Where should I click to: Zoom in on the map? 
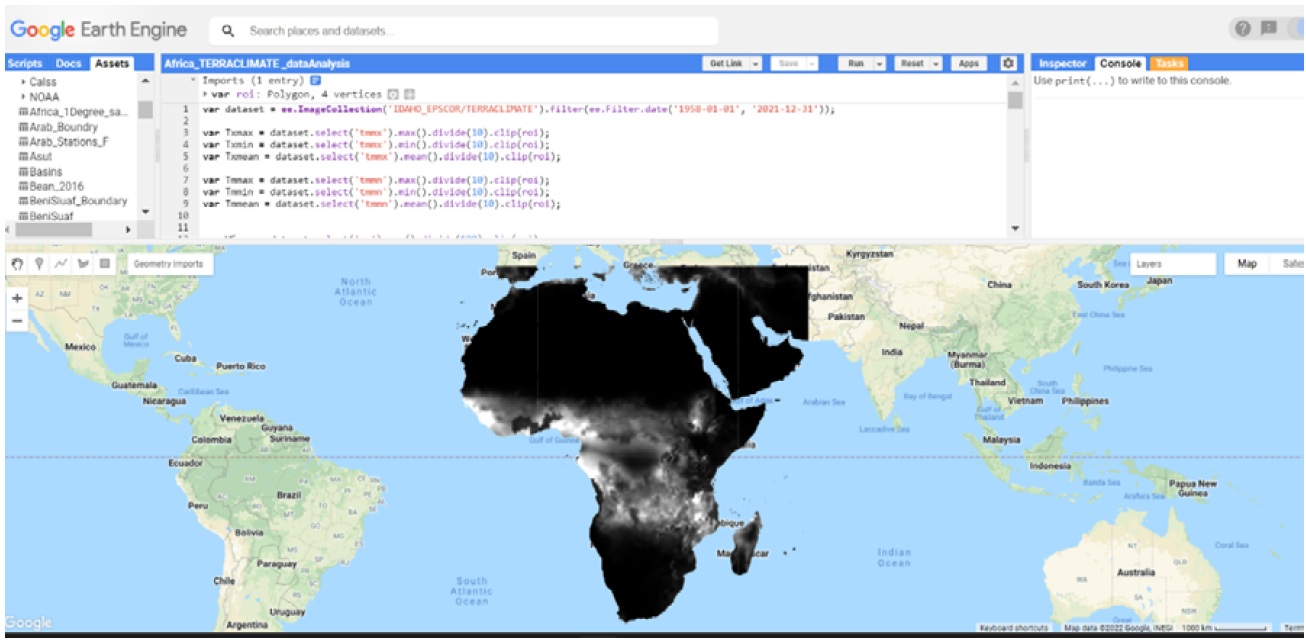pos(17,298)
